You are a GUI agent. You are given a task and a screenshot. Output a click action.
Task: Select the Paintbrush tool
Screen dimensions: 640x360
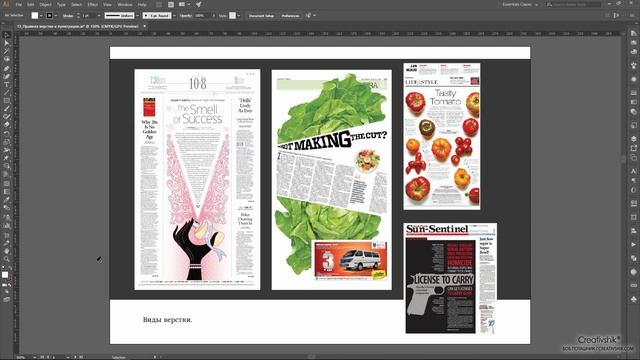pos(7,109)
